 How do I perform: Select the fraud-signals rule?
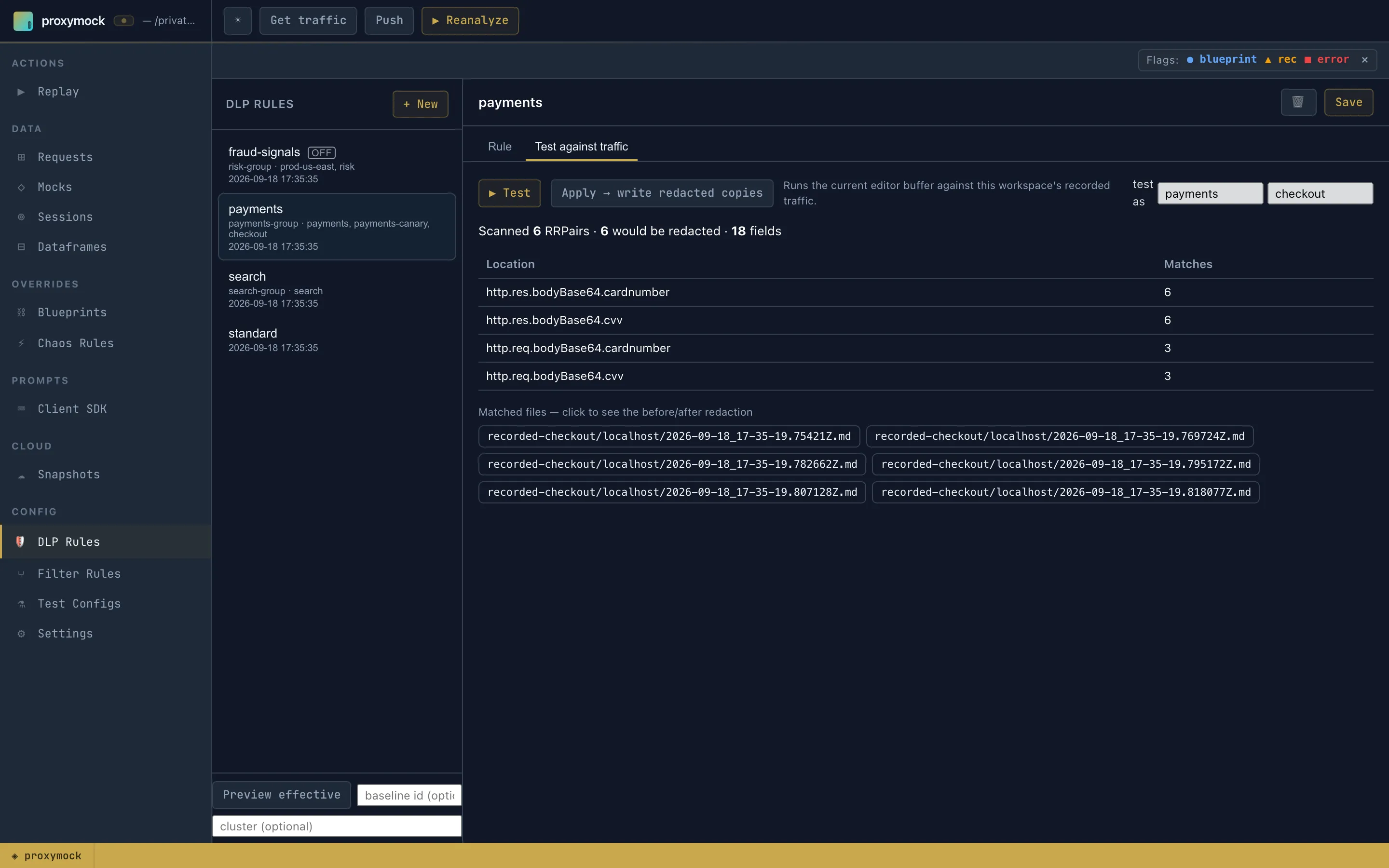(x=337, y=164)
